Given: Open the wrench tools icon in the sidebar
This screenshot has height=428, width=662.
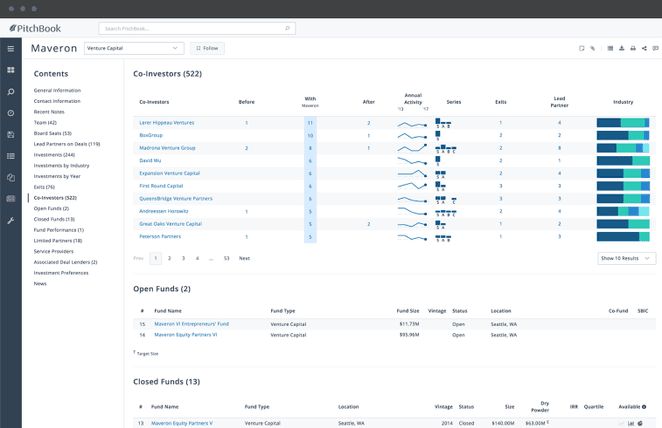Looking at the screenshot, I should pos(11,220).
